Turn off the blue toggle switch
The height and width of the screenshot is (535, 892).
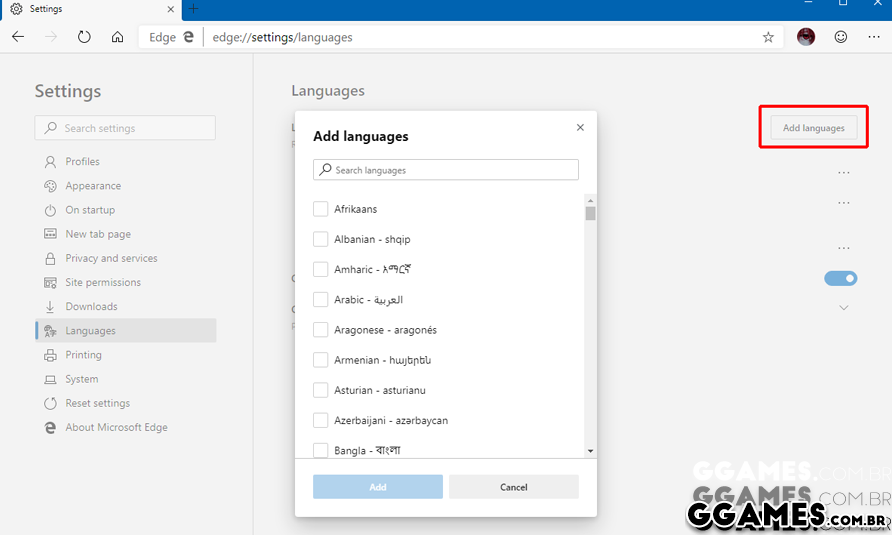point(840,278)
